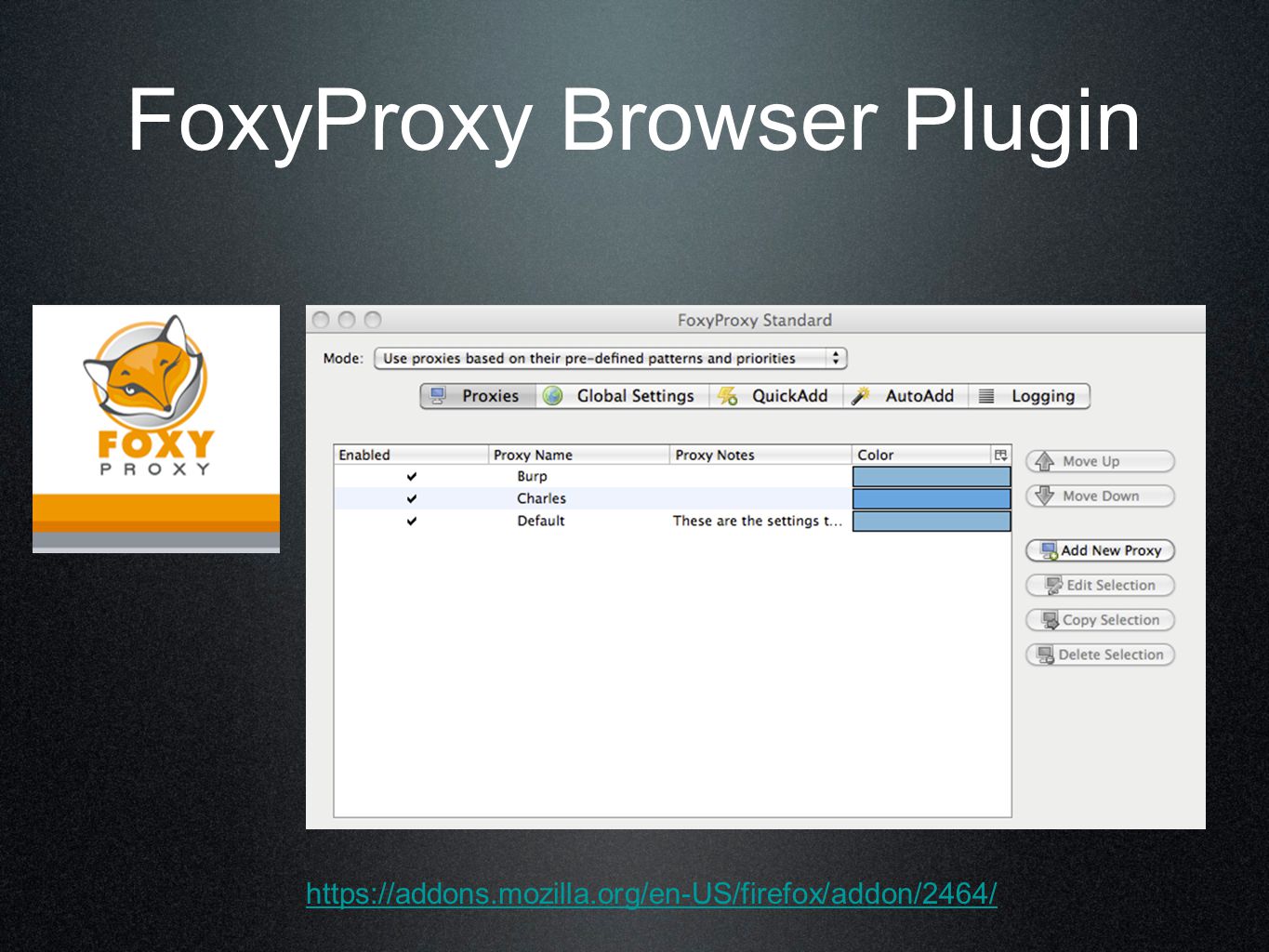Image resolution: width=1269 pixels, height=952 pixels.
Task: Click the AutoAdd magic wand icon
Action: click(x=860, y=396)
